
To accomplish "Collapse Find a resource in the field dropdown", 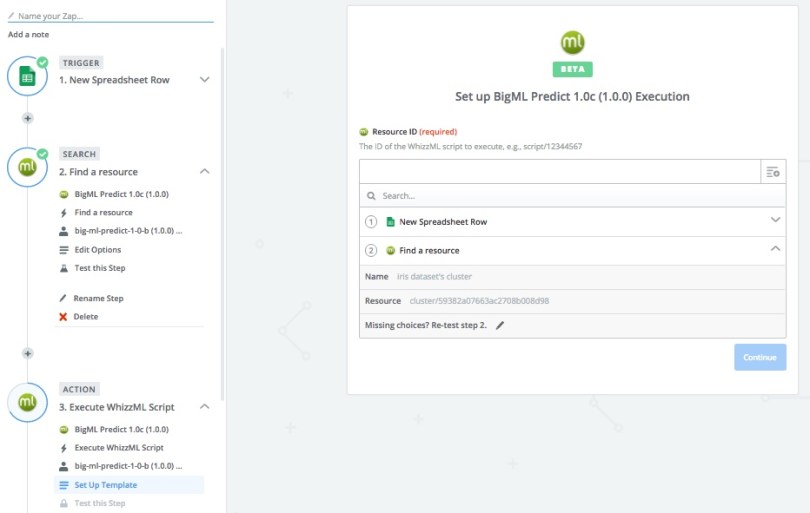I will 775,250.
